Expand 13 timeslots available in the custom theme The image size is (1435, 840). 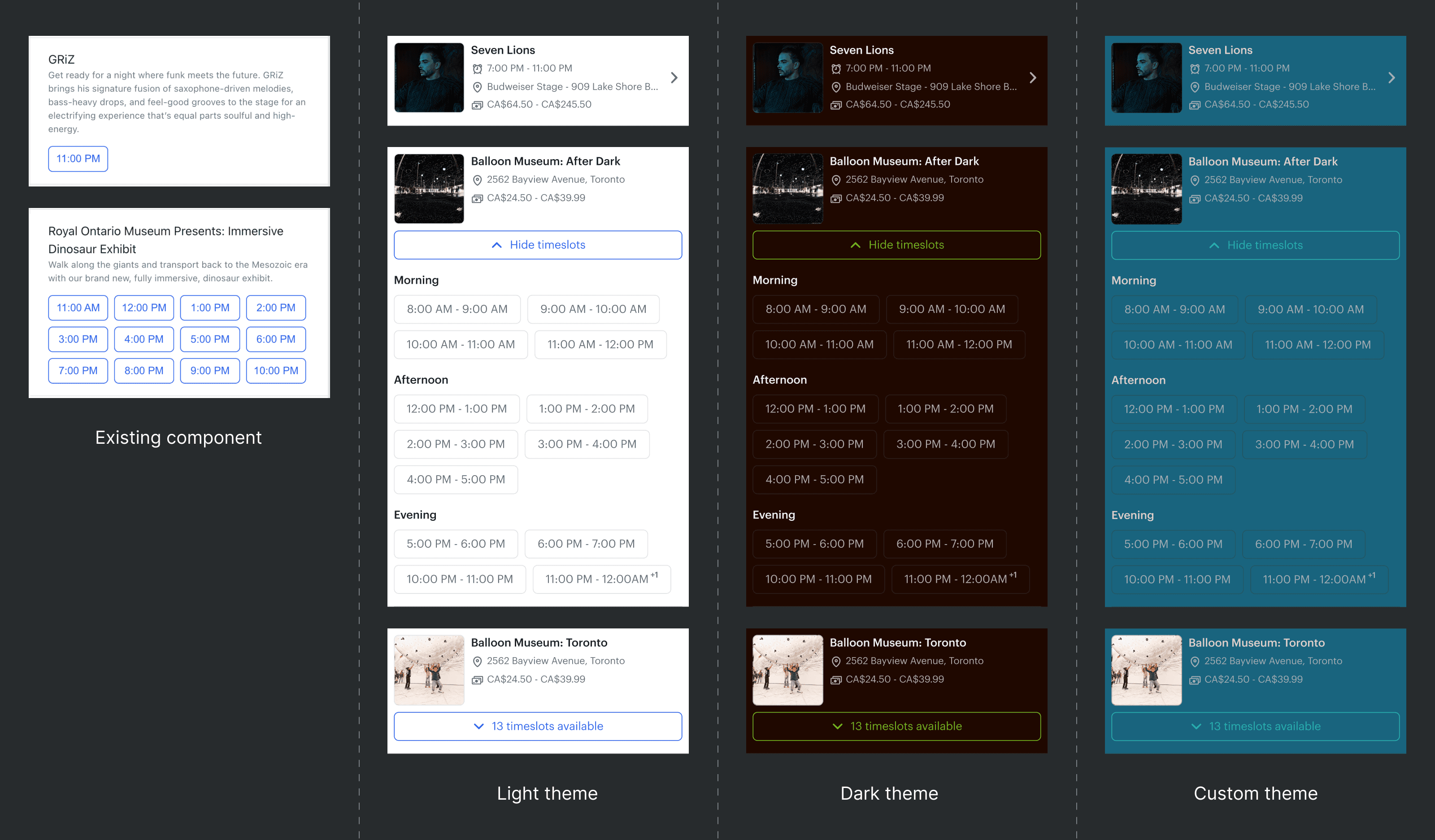1255,726
